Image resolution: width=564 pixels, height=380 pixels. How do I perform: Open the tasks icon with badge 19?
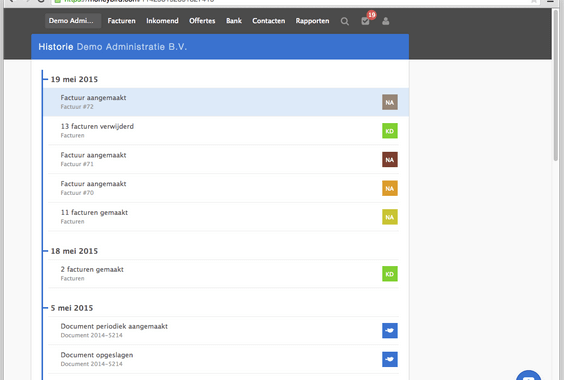coord(365,21)
